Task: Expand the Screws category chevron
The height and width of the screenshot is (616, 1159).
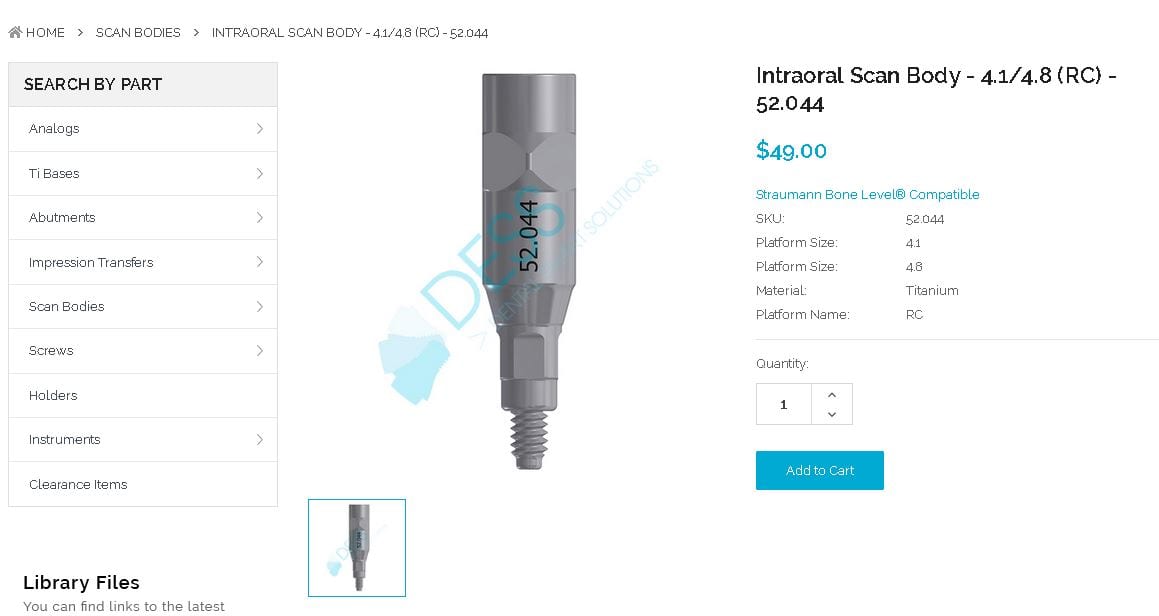Action: click(259, 351)
